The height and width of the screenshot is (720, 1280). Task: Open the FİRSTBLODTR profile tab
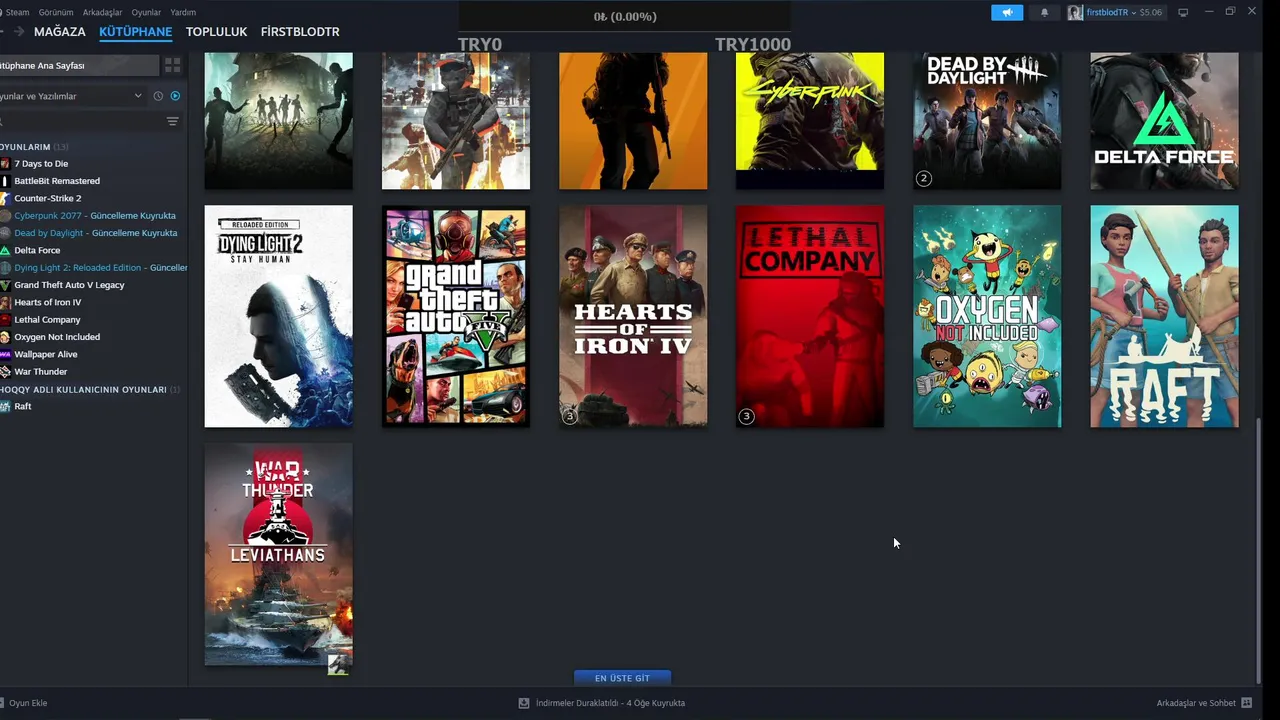pyautogui.click(x=300, y=32)
